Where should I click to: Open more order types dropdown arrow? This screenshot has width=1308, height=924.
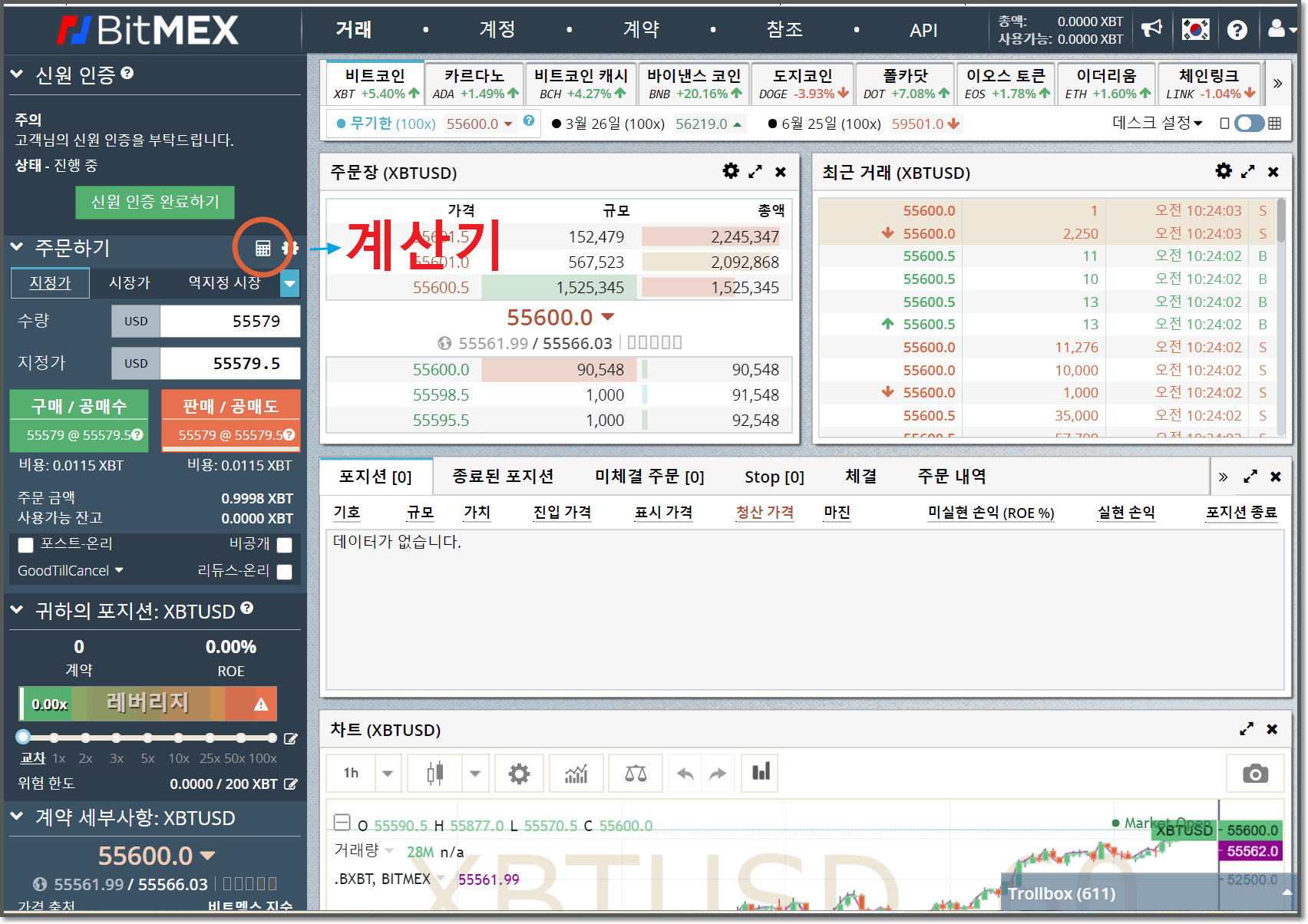click(x=290, y=283)
